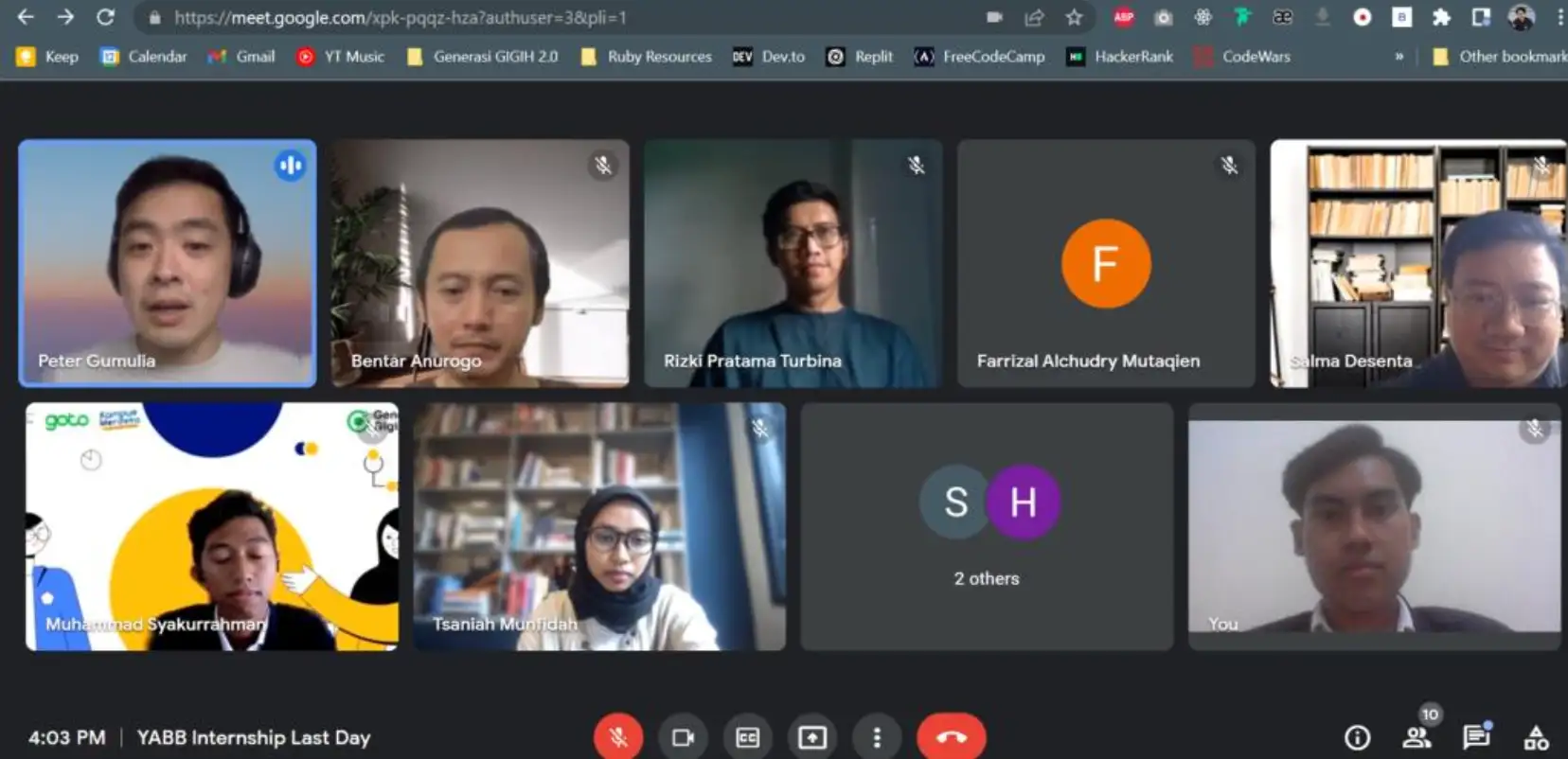Reload the Google Meet page
Screen dimensions: 1568x759
[x=105, y=17]
